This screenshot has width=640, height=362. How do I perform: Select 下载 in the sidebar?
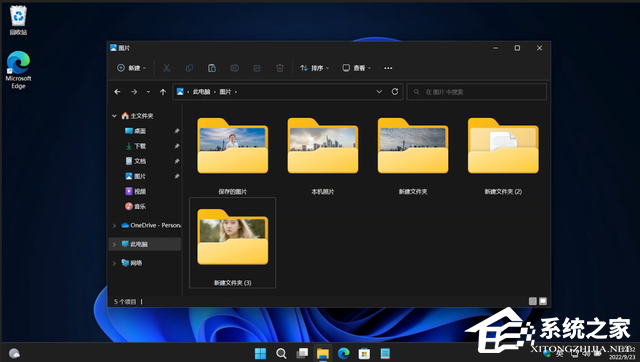136,146
